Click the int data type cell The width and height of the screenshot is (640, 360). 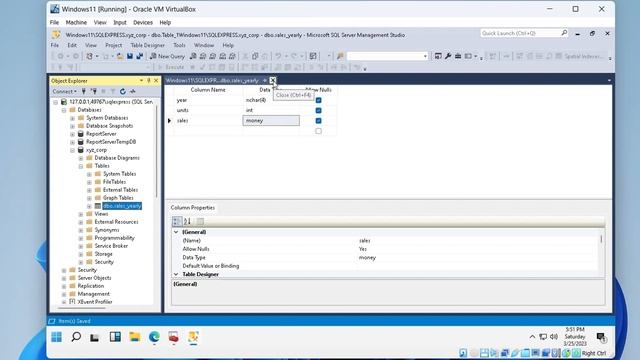pos(271,110)
